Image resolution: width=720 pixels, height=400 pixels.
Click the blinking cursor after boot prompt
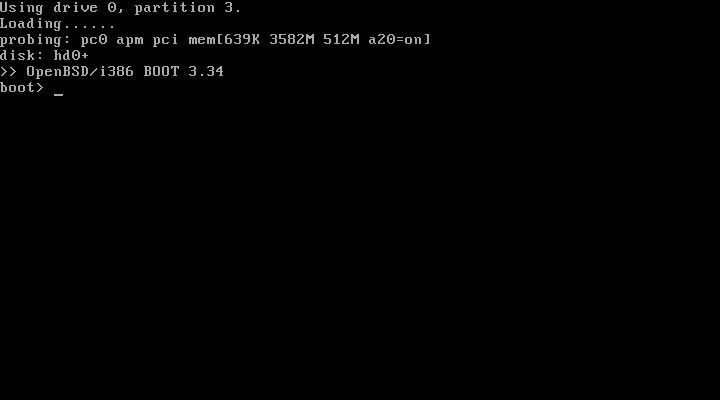pos(58,94)
